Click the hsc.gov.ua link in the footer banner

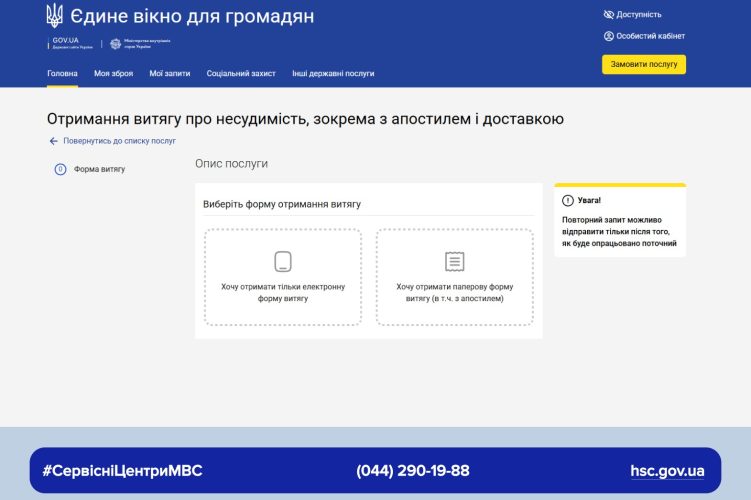(x=667, y=471)
